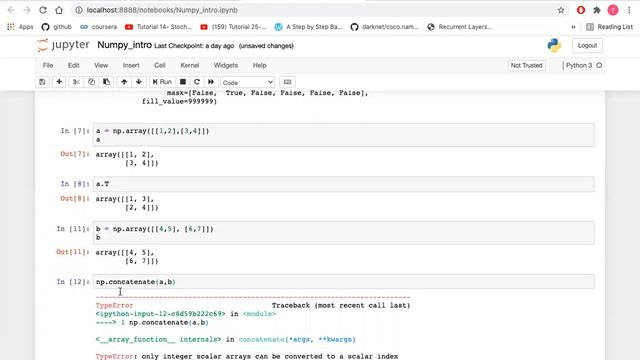640x360 pixels.
Task: Go back with browser back arrow
Action: point(11,10)
